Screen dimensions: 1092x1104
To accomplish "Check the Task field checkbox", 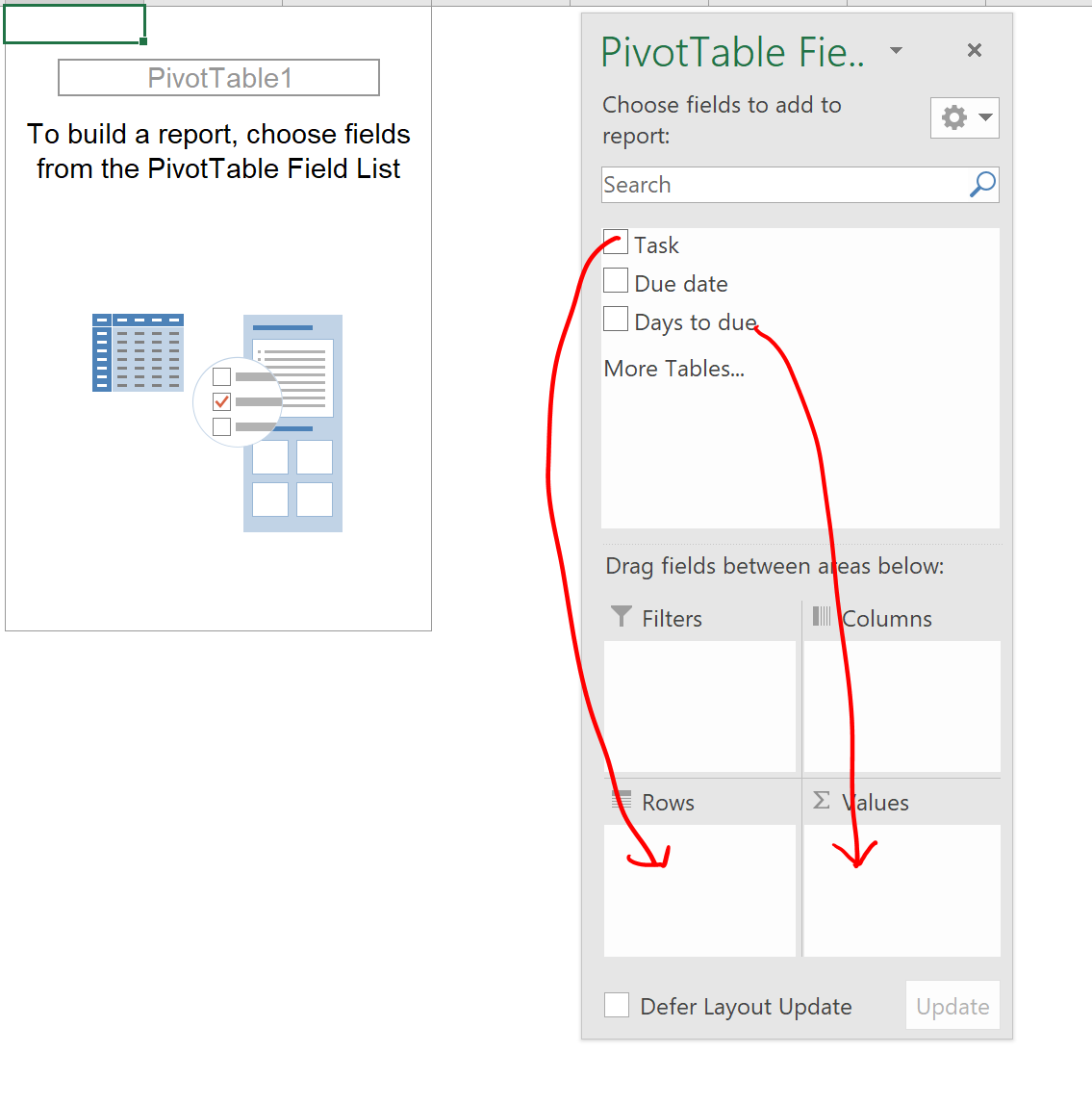I will coord(616,243).
